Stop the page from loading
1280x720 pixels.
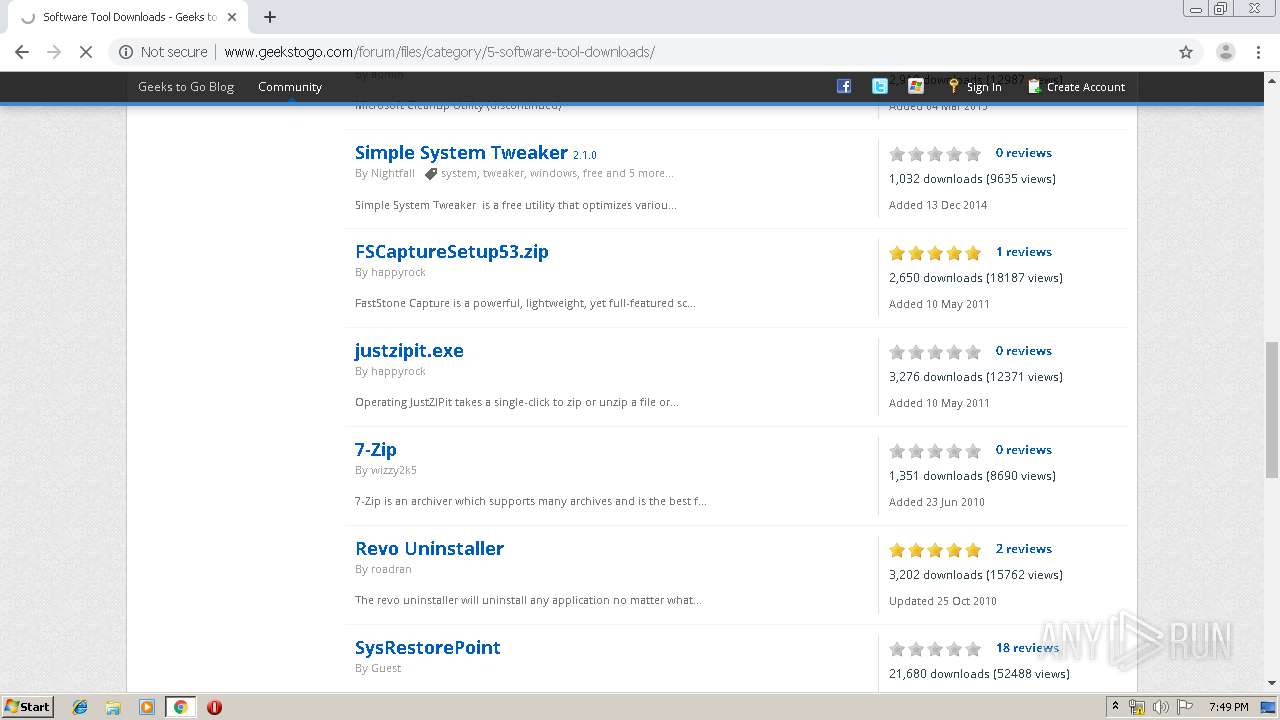tap(86, 52)
